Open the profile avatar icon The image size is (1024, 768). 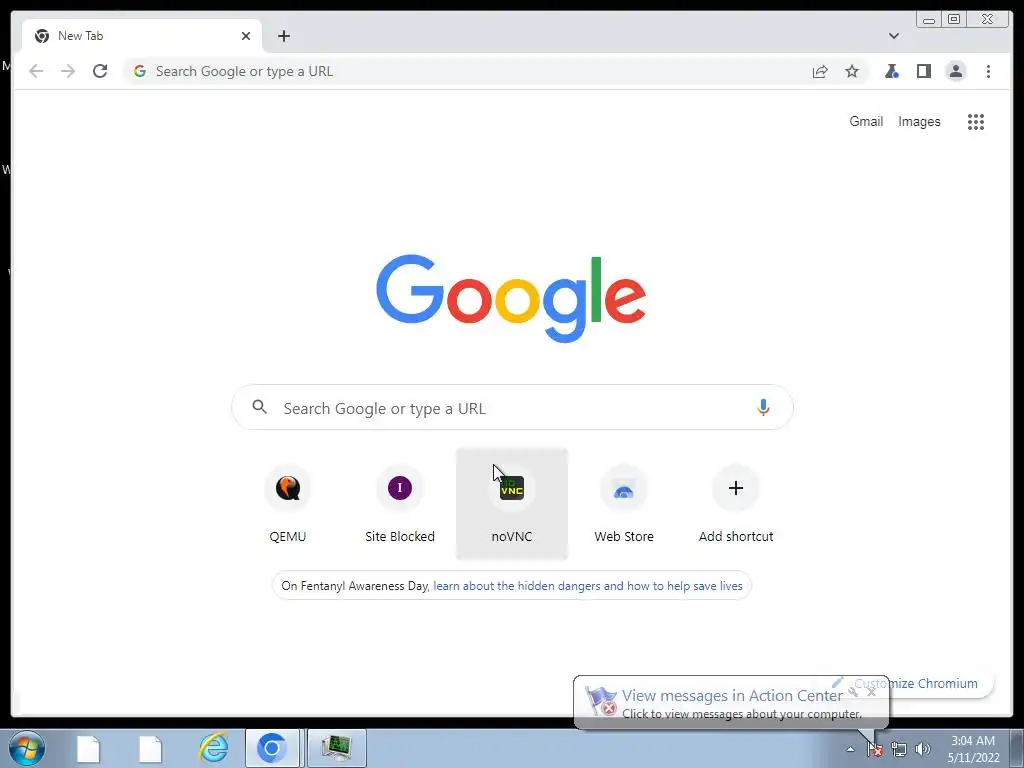click(x=955, y=71)
